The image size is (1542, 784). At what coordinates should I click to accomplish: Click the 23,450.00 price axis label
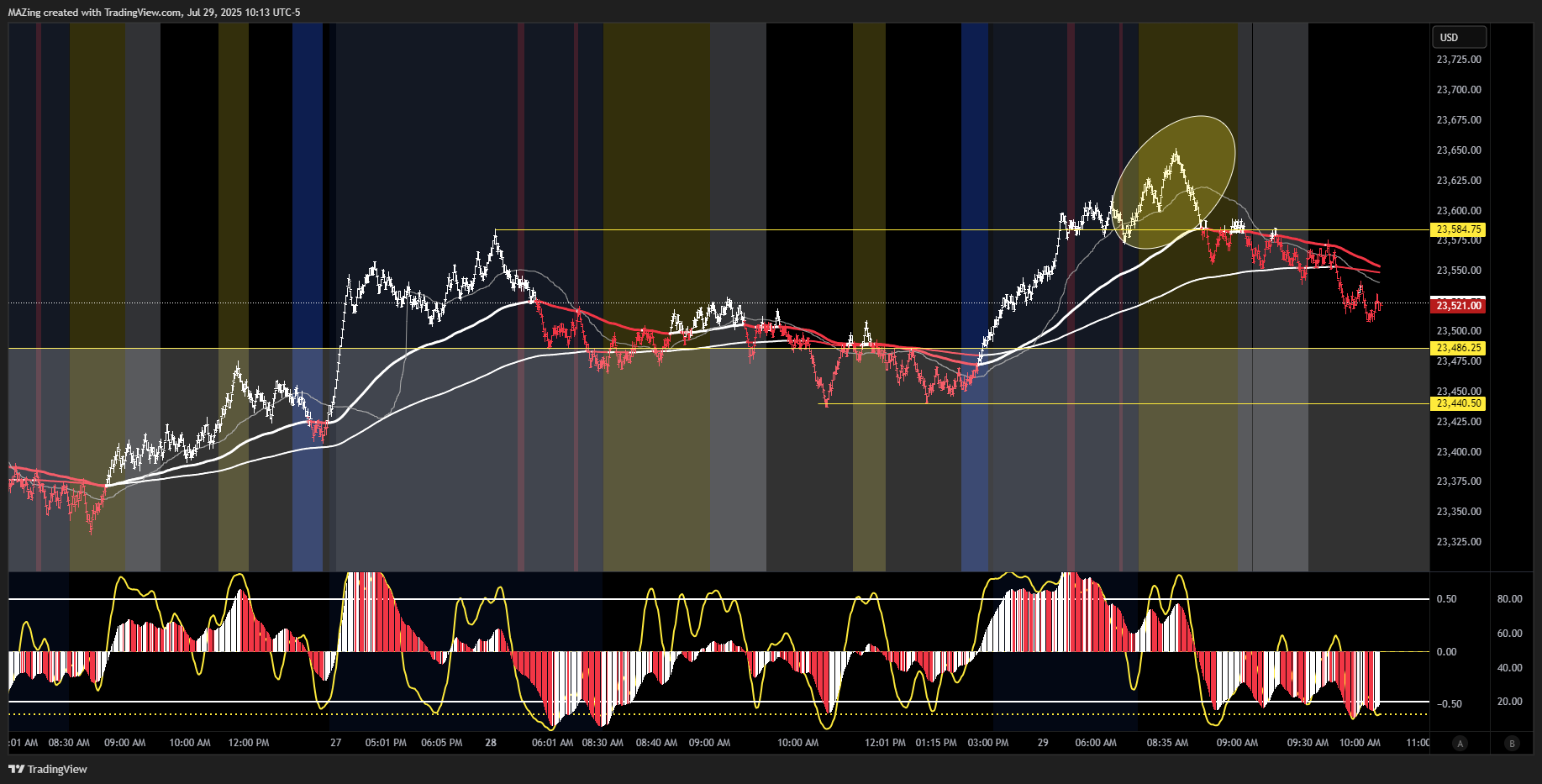pyautogui.click(x=1459, y=392)
